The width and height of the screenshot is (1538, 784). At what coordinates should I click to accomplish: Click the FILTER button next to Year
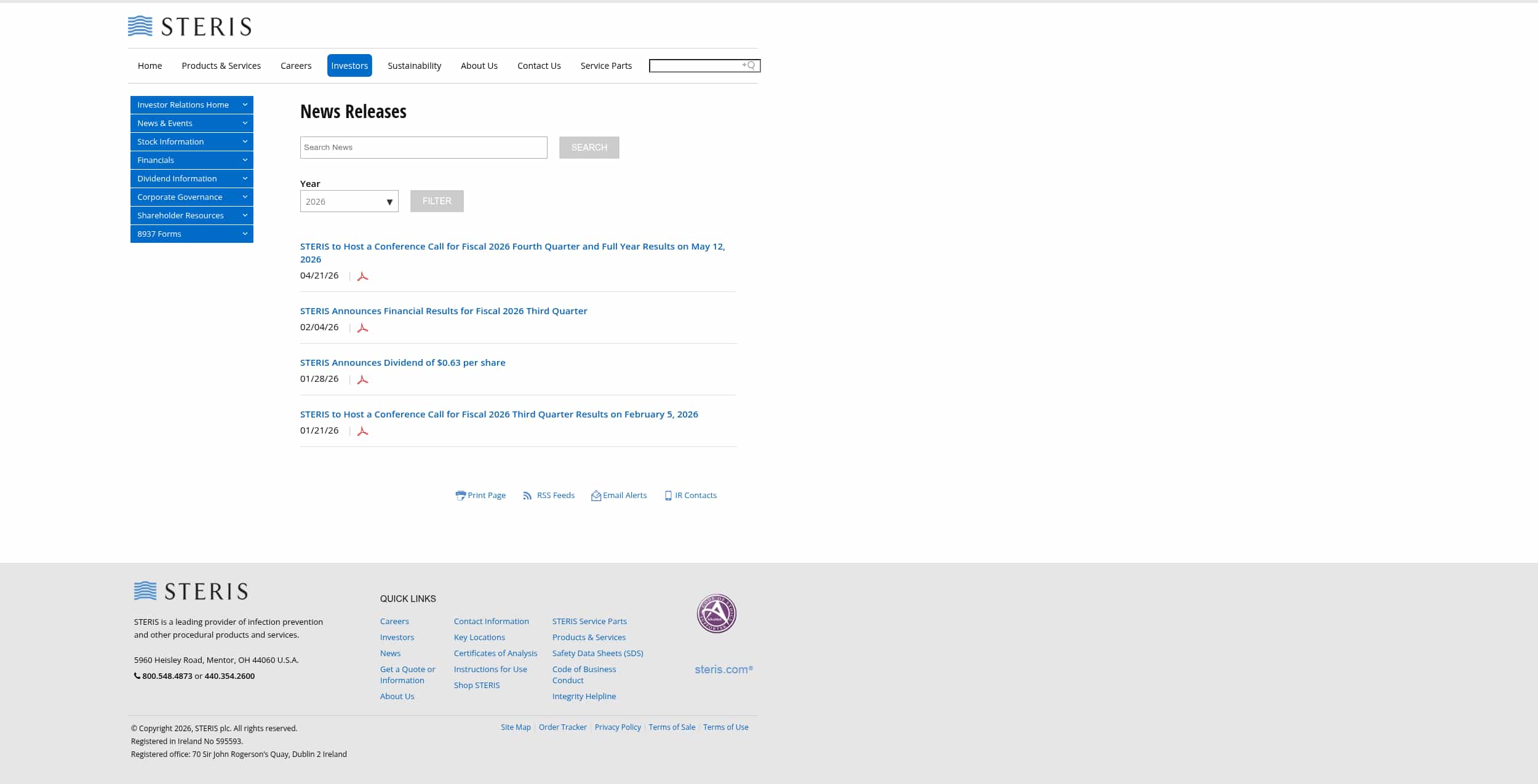(x=437, y=201)
